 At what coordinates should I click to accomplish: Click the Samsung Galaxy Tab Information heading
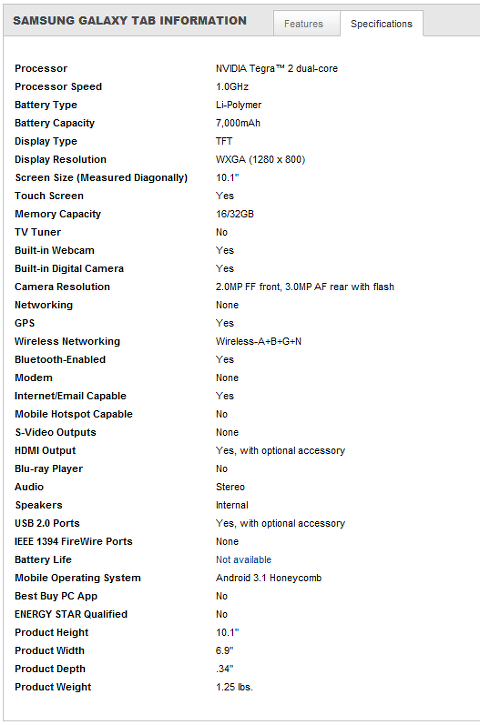click(x=129, y=21)
